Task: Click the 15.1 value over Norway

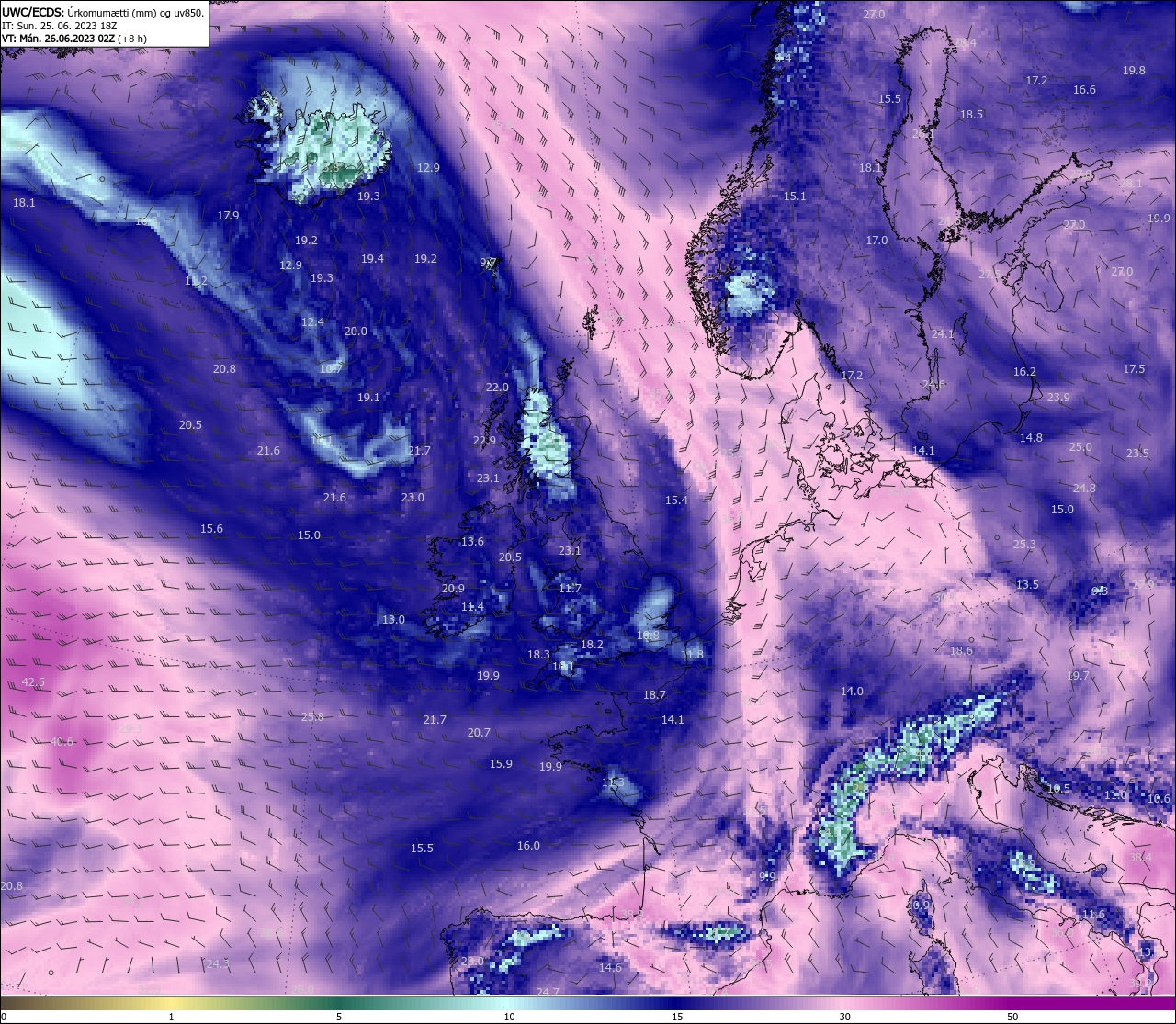Action: coord(795,197)
